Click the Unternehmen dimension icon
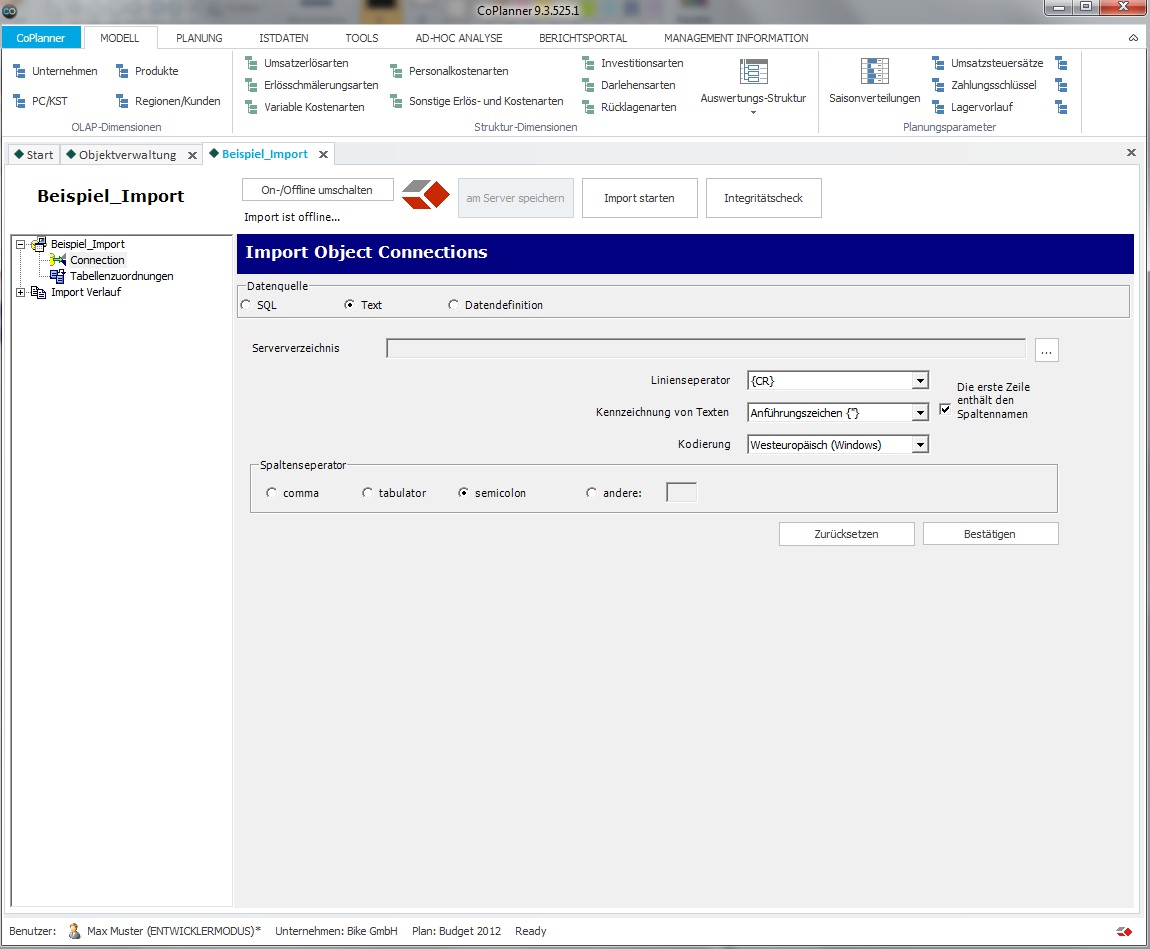 tap(20, 71)
